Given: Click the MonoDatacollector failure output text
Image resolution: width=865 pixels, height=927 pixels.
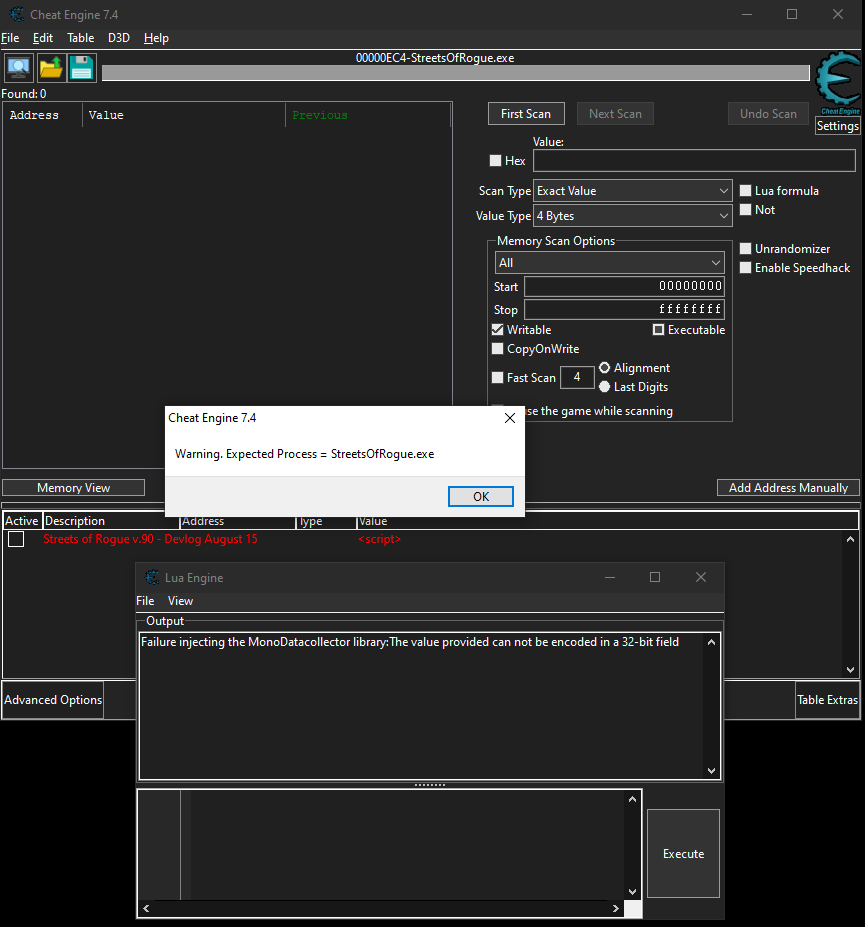Looking at the screenshot, I should point(410,642).
